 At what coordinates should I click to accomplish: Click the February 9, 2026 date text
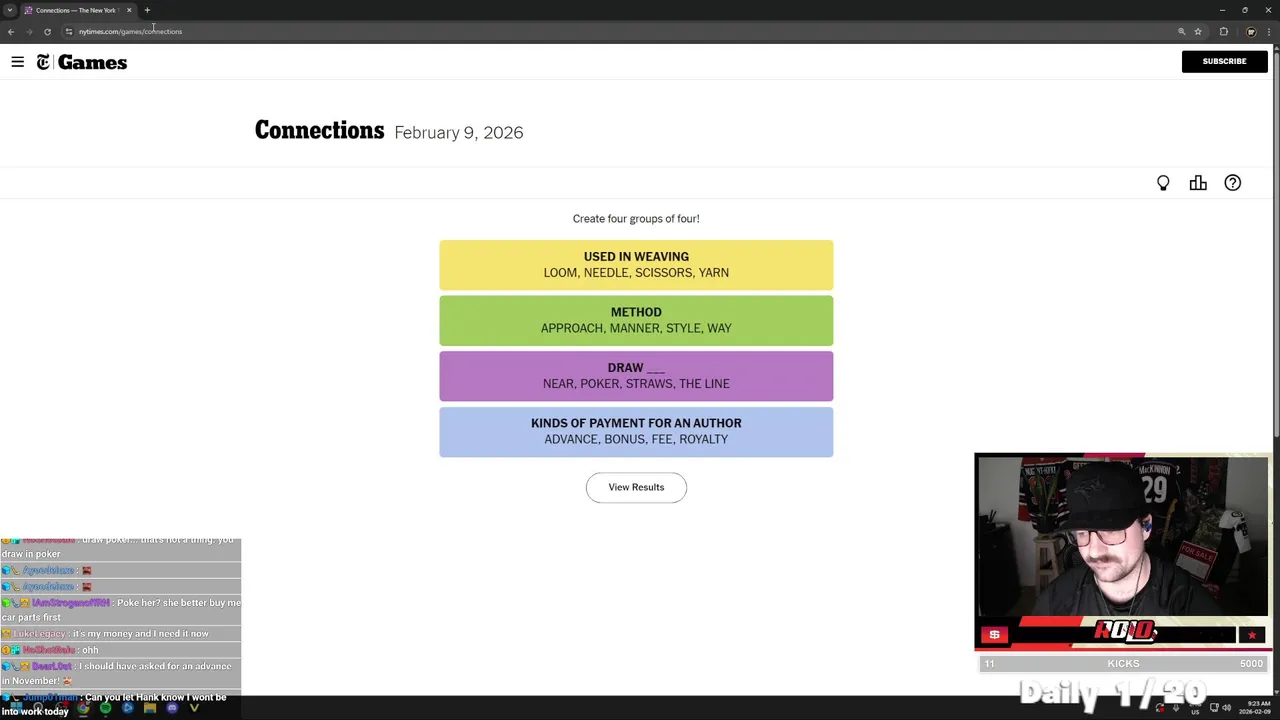(x=459, y=132)
